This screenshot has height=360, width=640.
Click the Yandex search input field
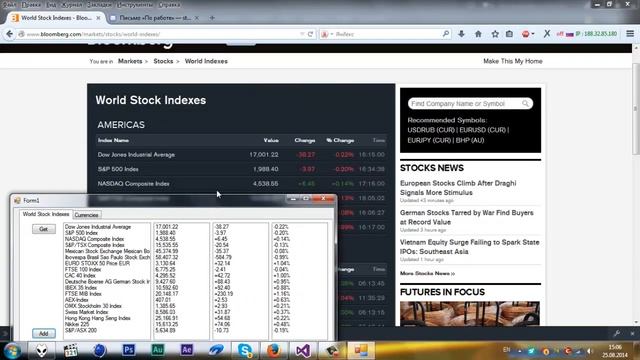tap(386, 34)
